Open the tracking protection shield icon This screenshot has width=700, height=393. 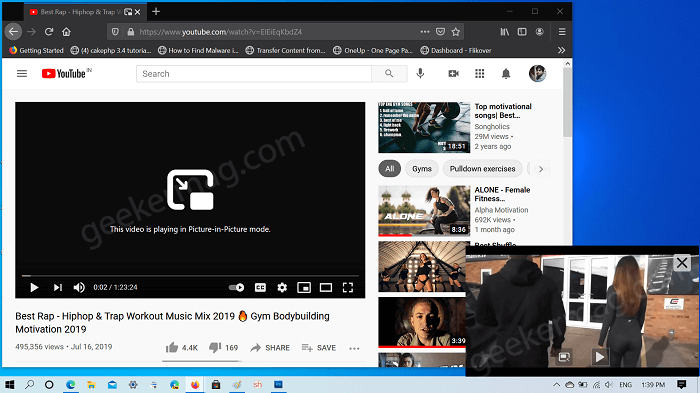(115, 32)
